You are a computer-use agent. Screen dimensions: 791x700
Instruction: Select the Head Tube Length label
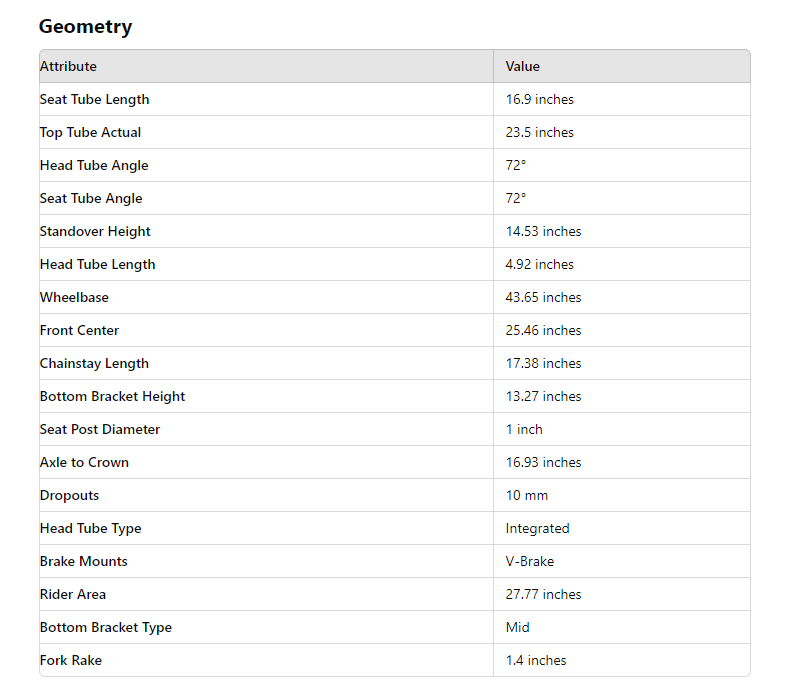[97, 265]
